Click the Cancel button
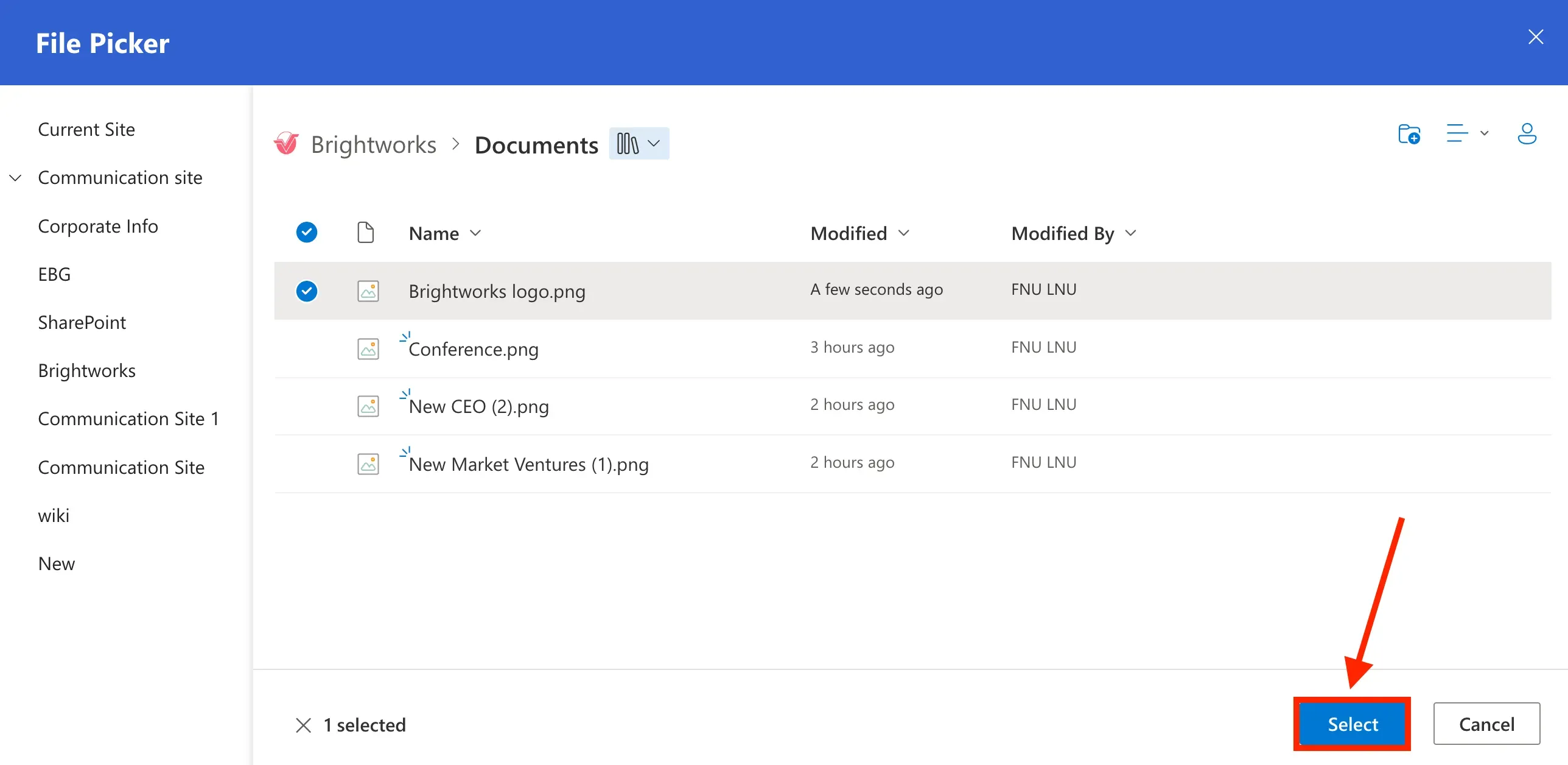The height and width of the screenshot is (765, 1568). 1486,724
